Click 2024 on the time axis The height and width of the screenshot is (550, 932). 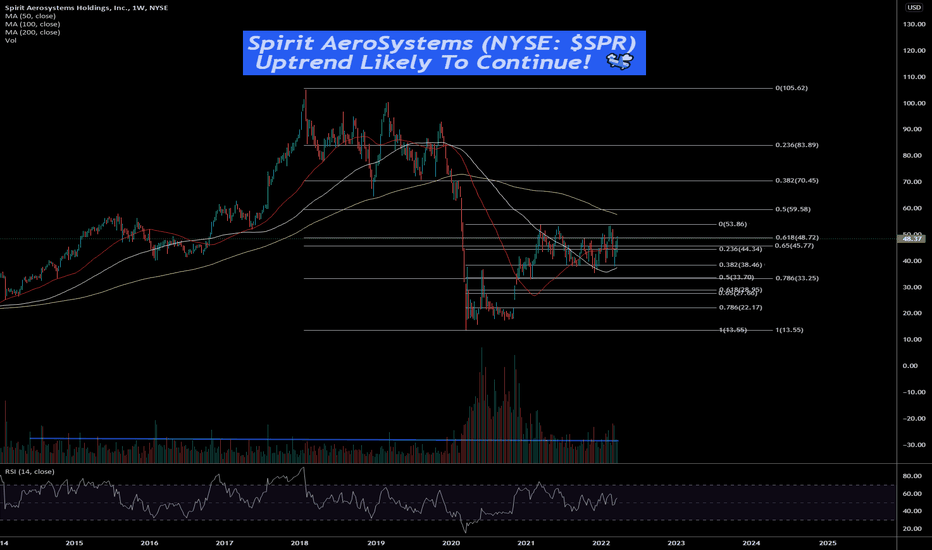751,543
